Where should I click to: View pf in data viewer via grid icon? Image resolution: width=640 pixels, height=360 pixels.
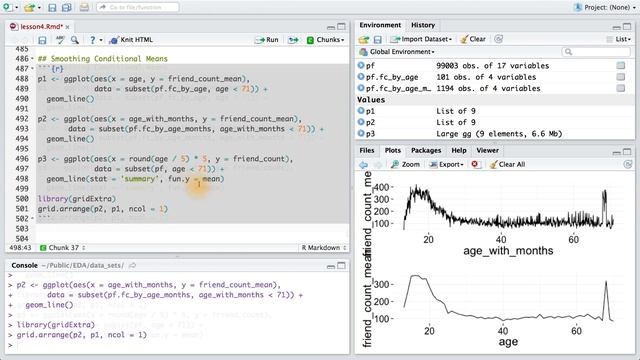621,65
